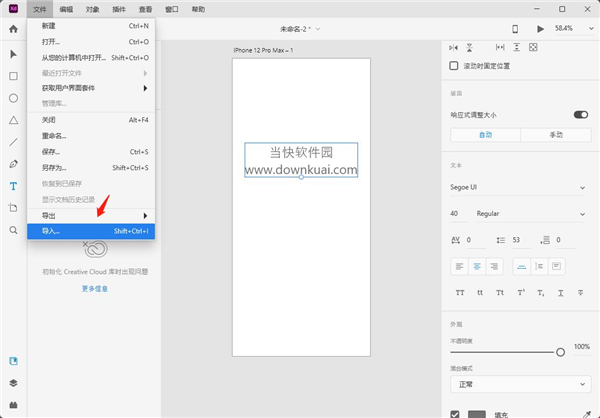Screen dimensions: 600x418
Task: Select auto width text mode
Action: click(522, 266)
